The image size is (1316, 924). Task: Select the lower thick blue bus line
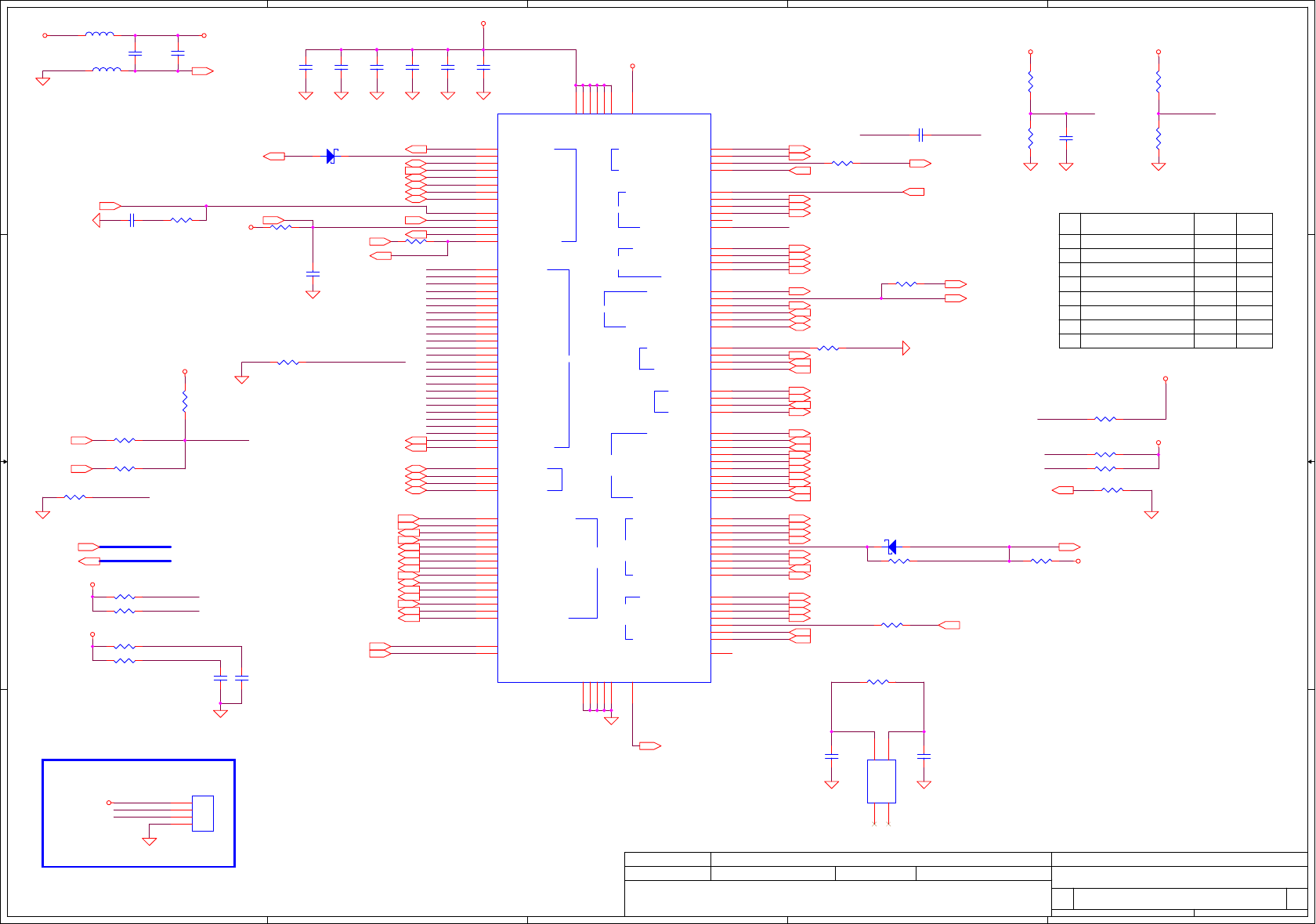click(136, 561)
